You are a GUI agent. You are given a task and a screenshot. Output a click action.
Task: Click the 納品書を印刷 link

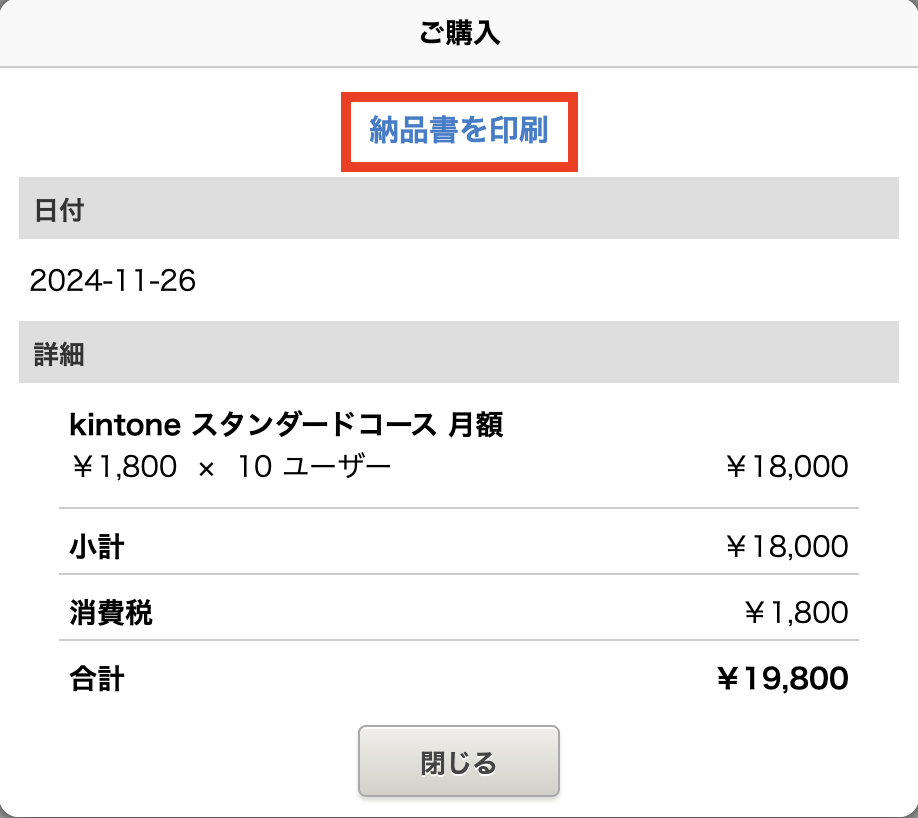coord(459,131)
